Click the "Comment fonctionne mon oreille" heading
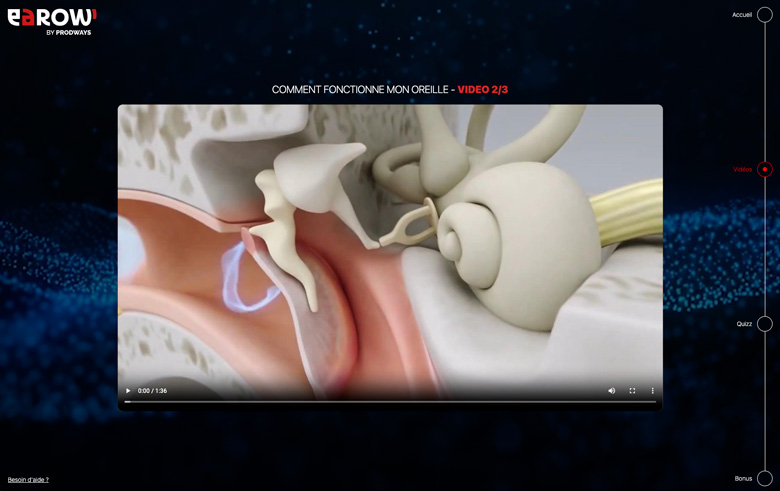Viewport: 780px width, 491px height. (359, 90)
